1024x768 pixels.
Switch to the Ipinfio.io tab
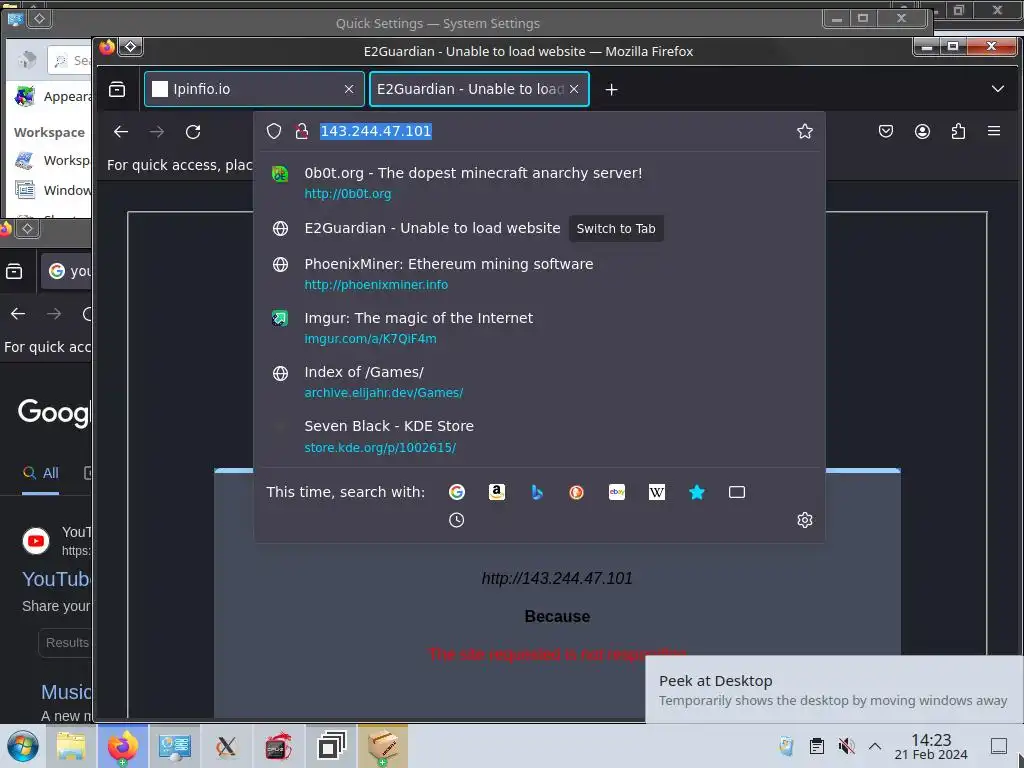pyautogui.click(x=254, y=89)
